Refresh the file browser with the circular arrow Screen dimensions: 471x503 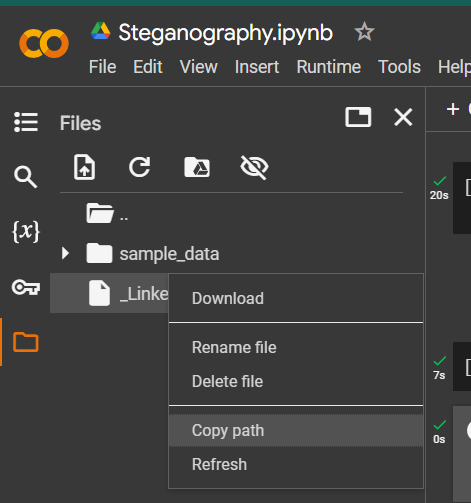click(140, 167)
